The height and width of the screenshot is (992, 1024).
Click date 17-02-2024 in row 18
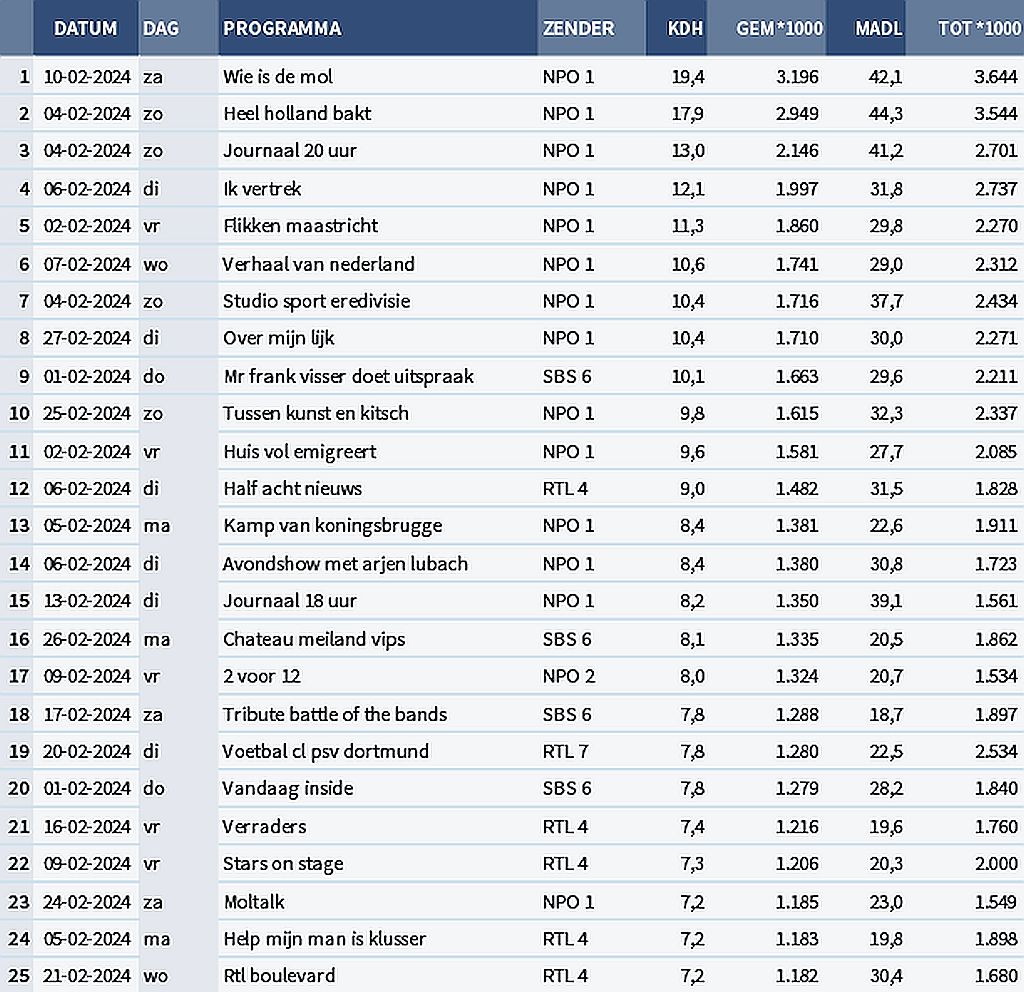(87, 714)
